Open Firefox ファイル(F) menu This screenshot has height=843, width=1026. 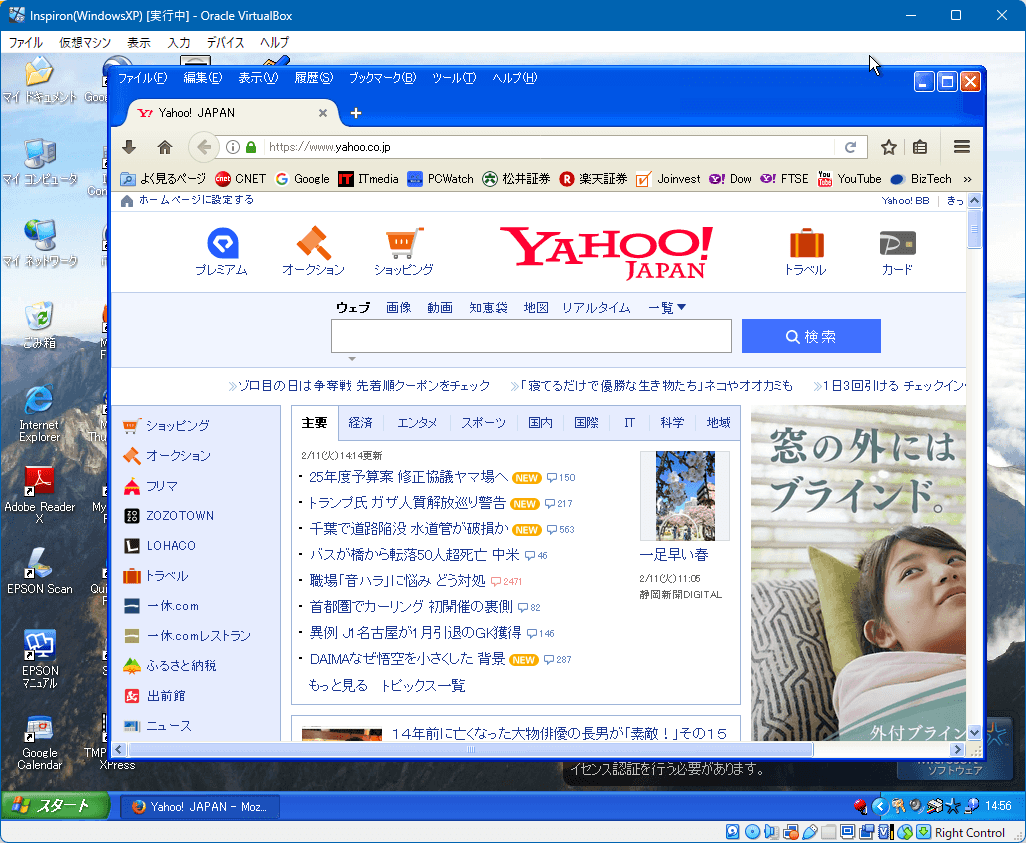[x=142, y=78]
